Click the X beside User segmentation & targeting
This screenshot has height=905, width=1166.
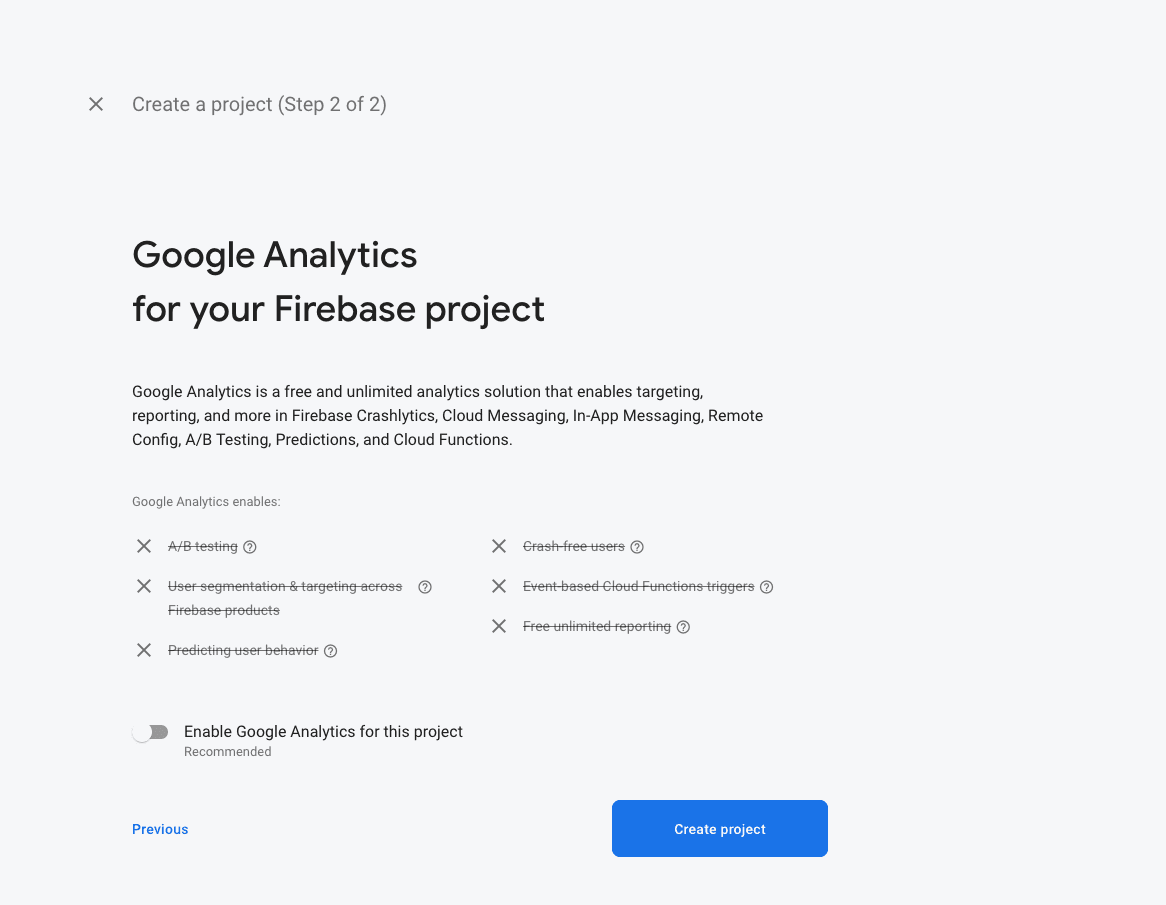click(143, 586)
